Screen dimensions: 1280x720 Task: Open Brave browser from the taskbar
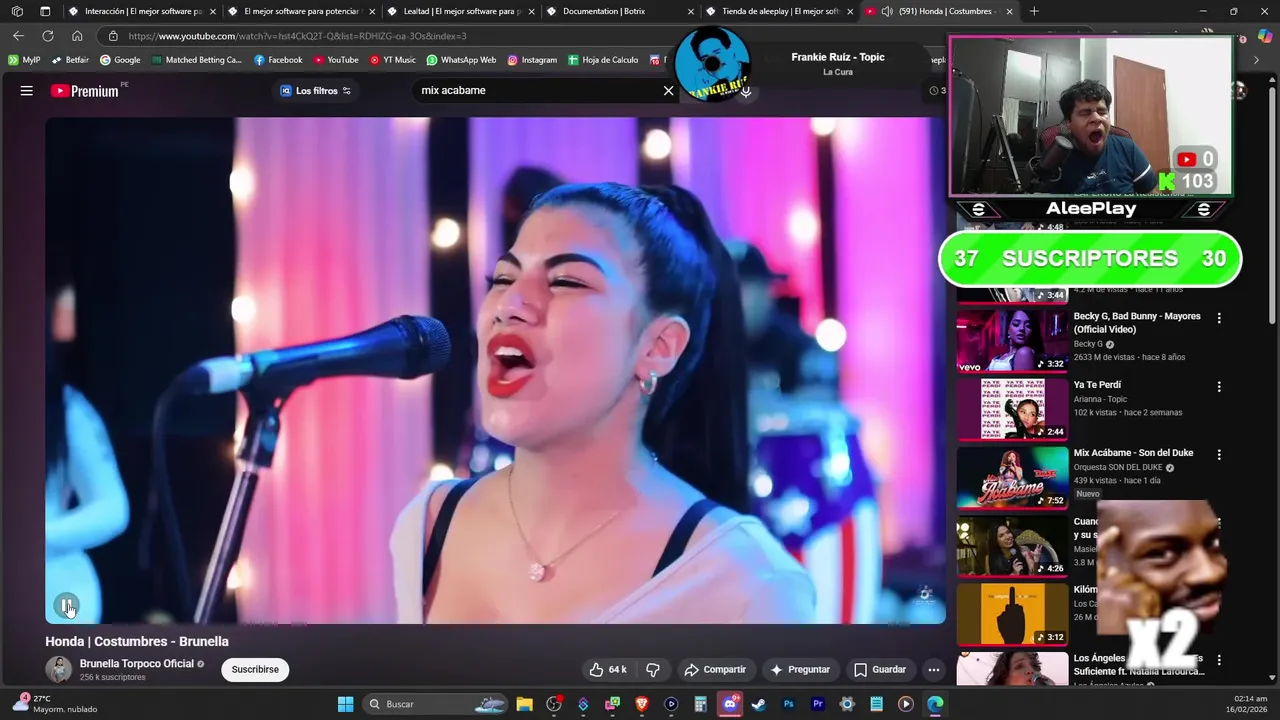(x=641, y=704)
